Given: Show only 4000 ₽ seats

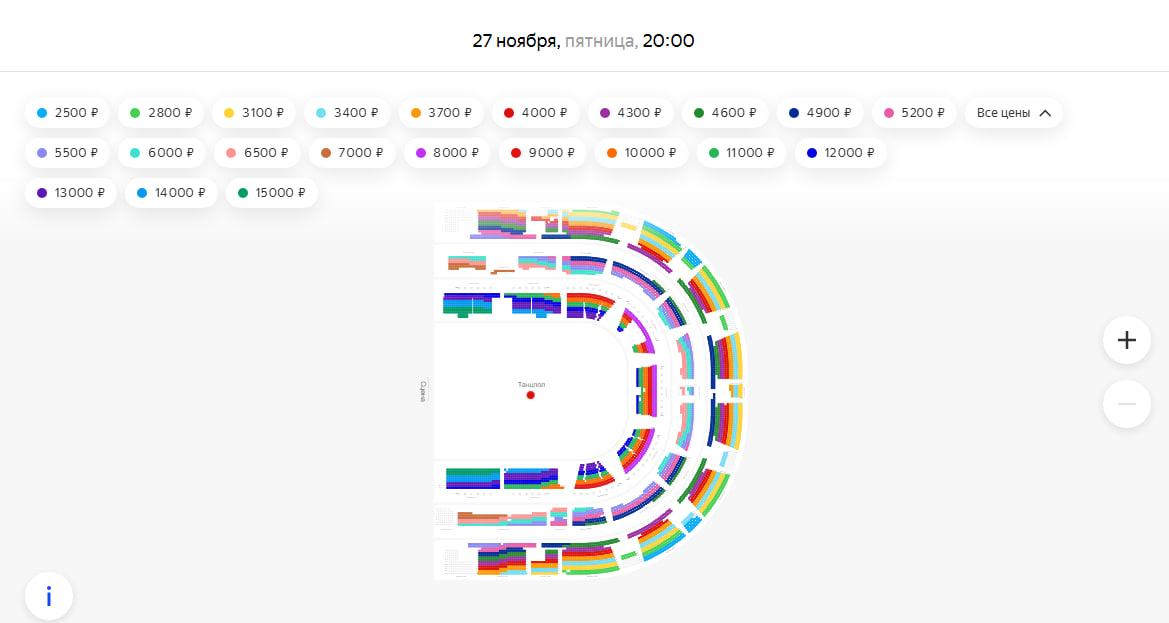Looking at the screenshot, I should click(x=536, y=113).
